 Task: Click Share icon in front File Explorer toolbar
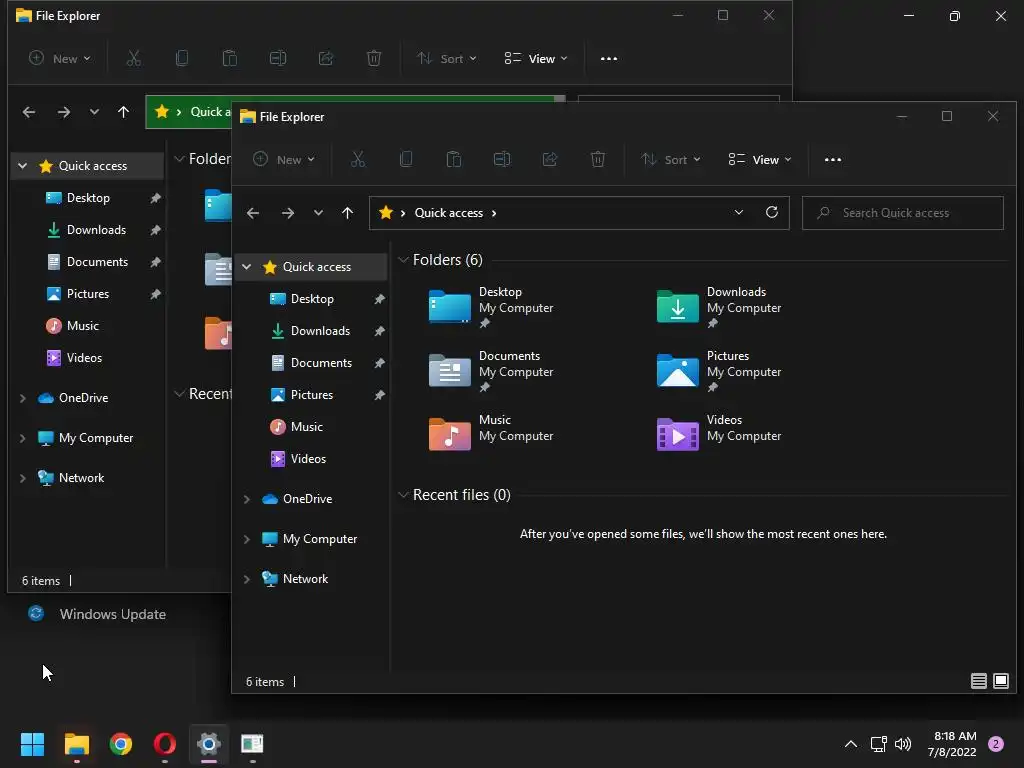(x=550, y=159)
